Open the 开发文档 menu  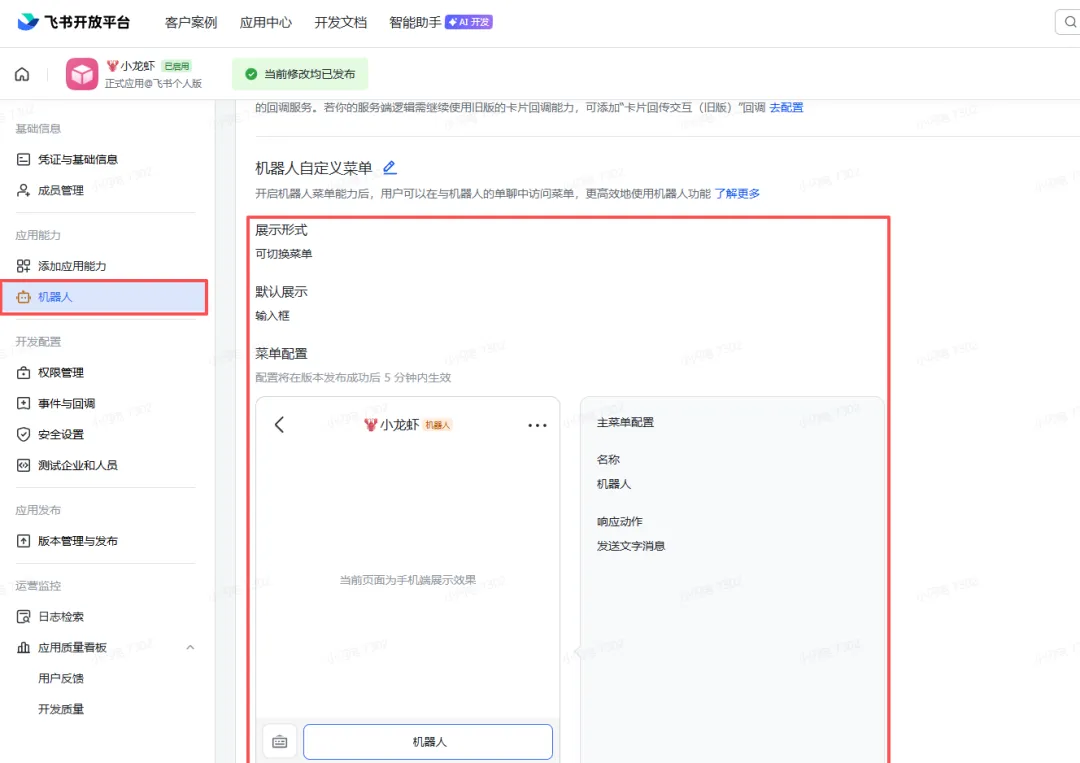[340, 22]
